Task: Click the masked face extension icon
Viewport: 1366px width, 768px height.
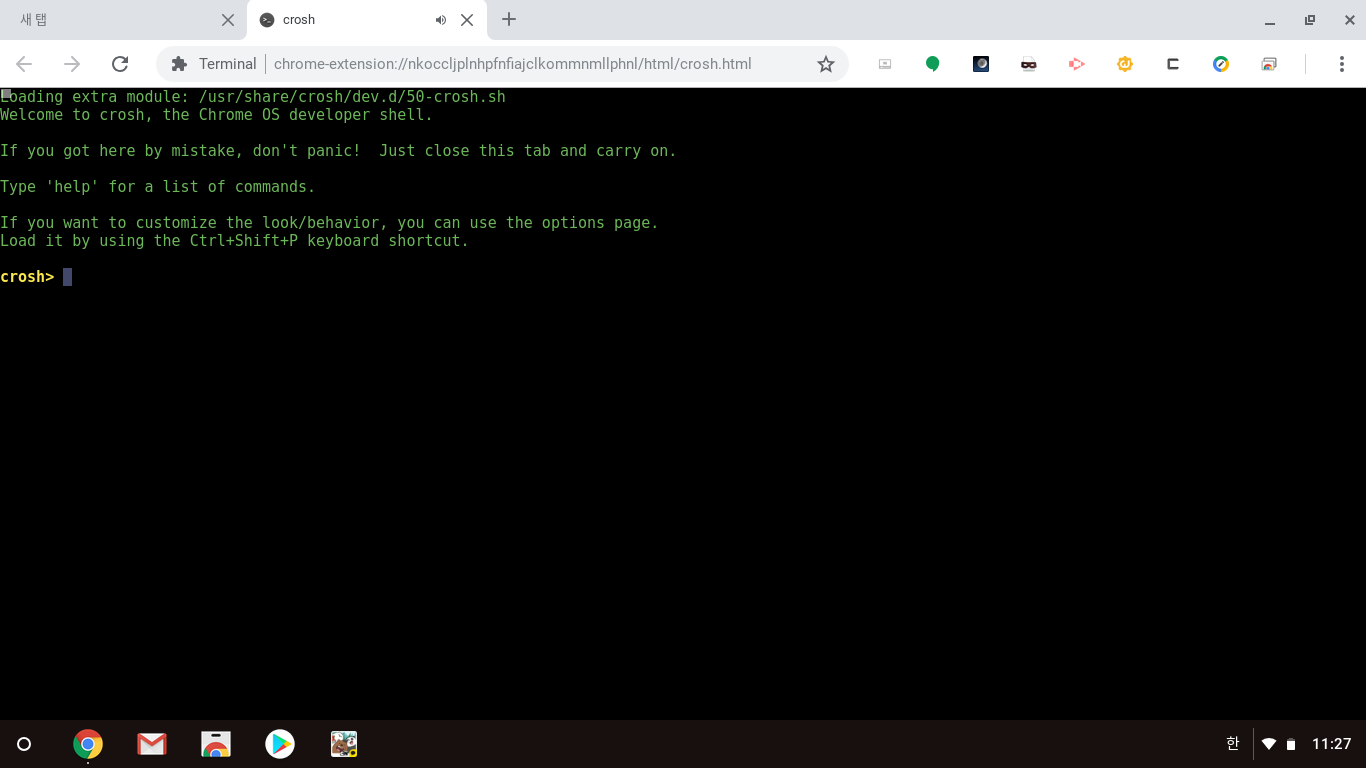Action: pyautogui.click(x=1029, y=64)
